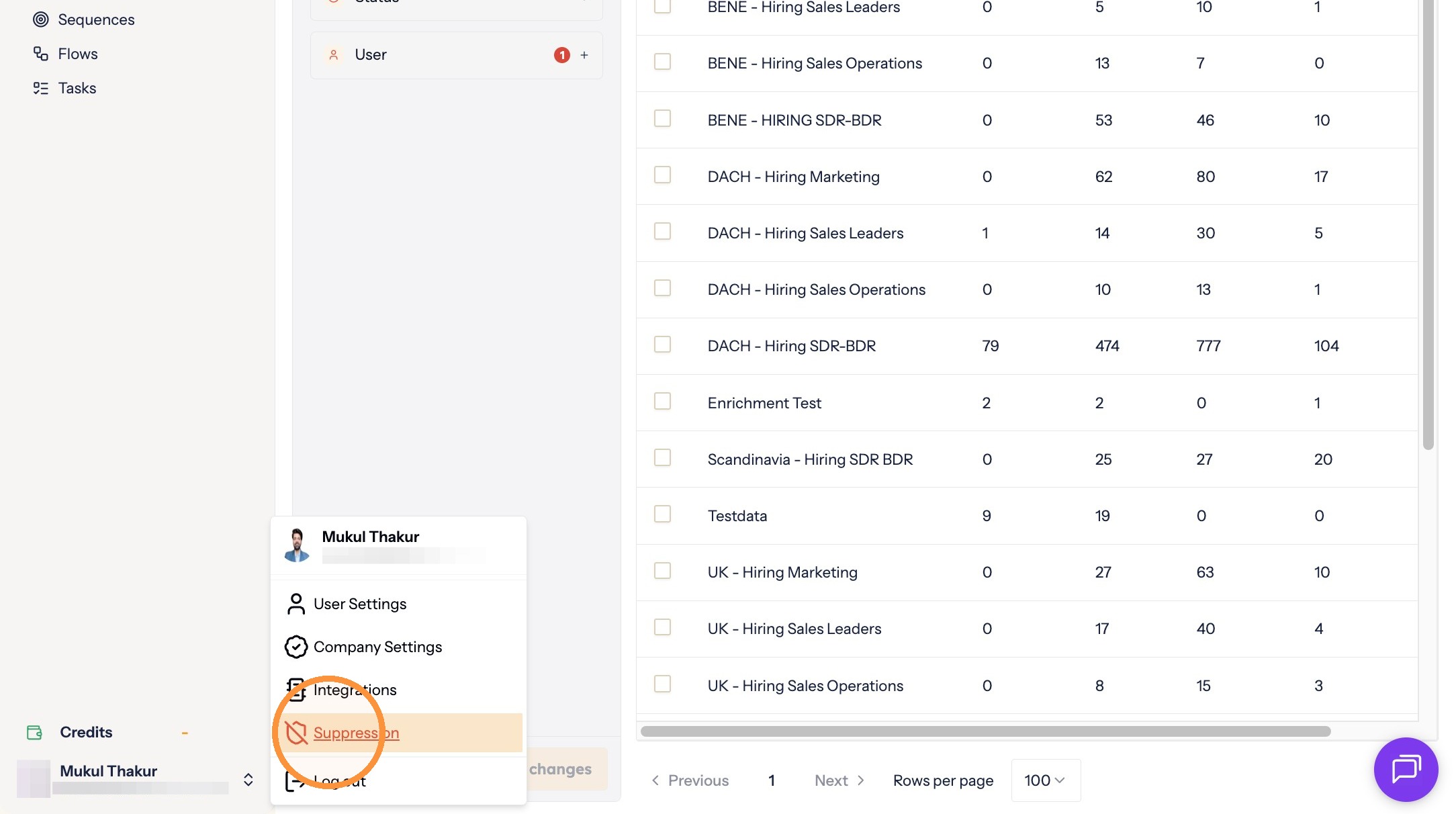Select Suppression in the account menu
Image resolution: width=1456 pixels, height=814 pixels.
[x=398, y=733]
